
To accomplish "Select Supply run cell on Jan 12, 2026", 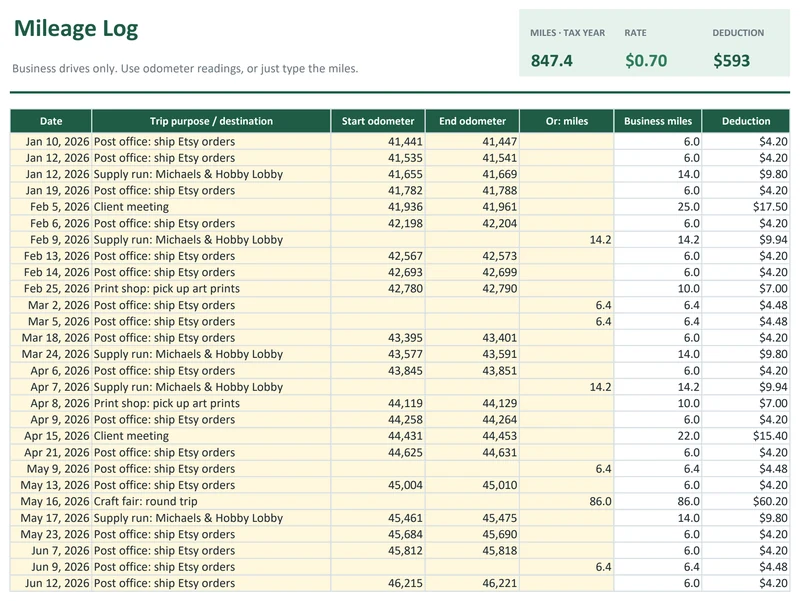I will 211,174.
